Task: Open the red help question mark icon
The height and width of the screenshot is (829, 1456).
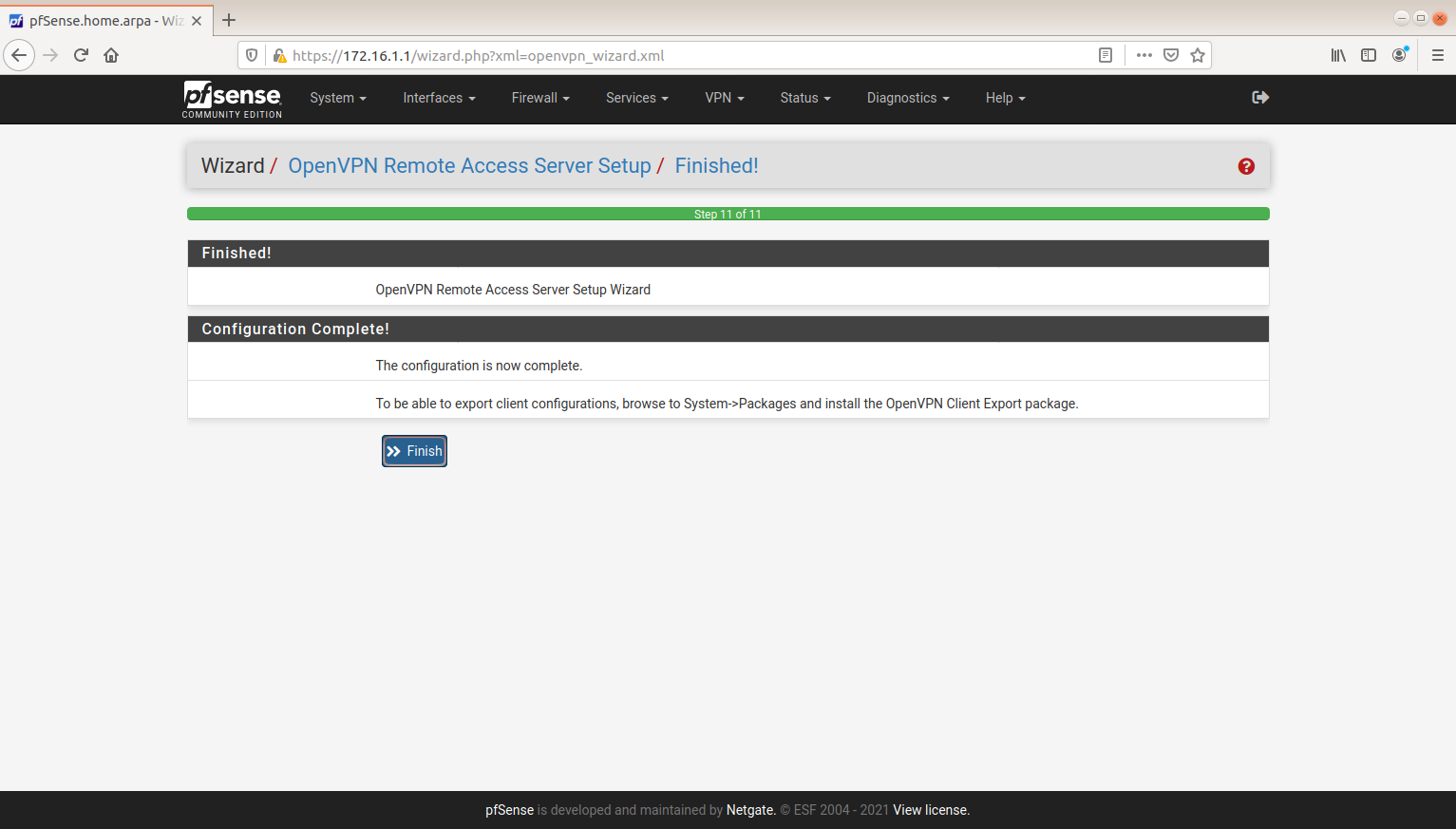Action: [1246, 166]
